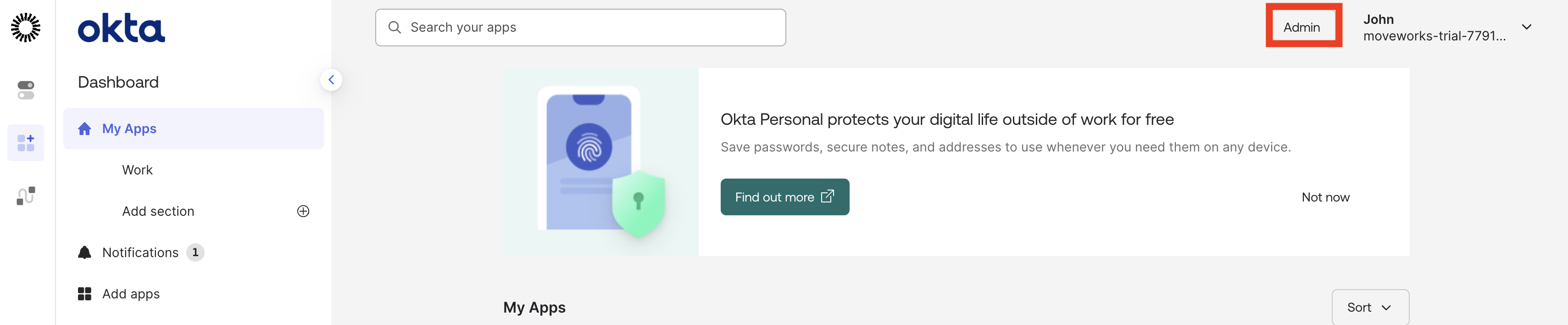Click the home icon next to My Apps
Viewport: 1568px width, 325px height.
coord(84,129)
